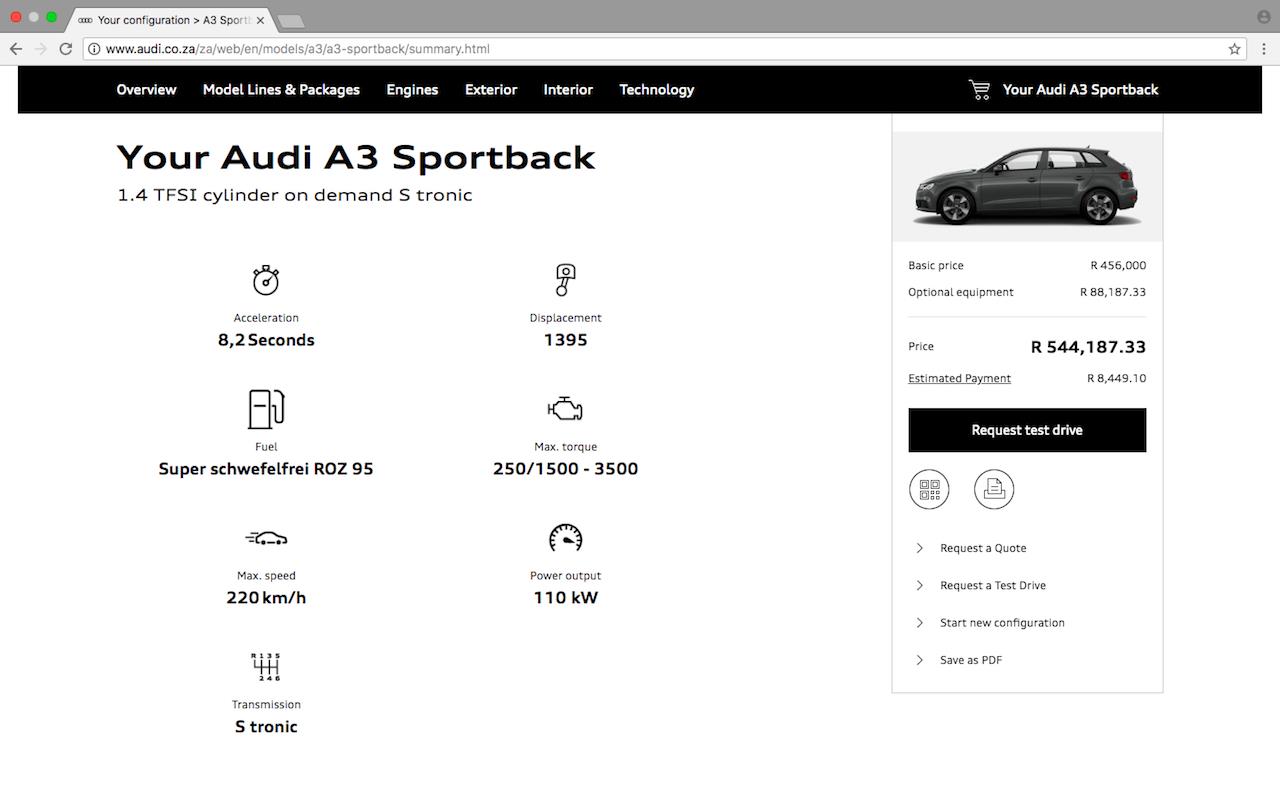Click the site information icon

click(x=94, y=48)
